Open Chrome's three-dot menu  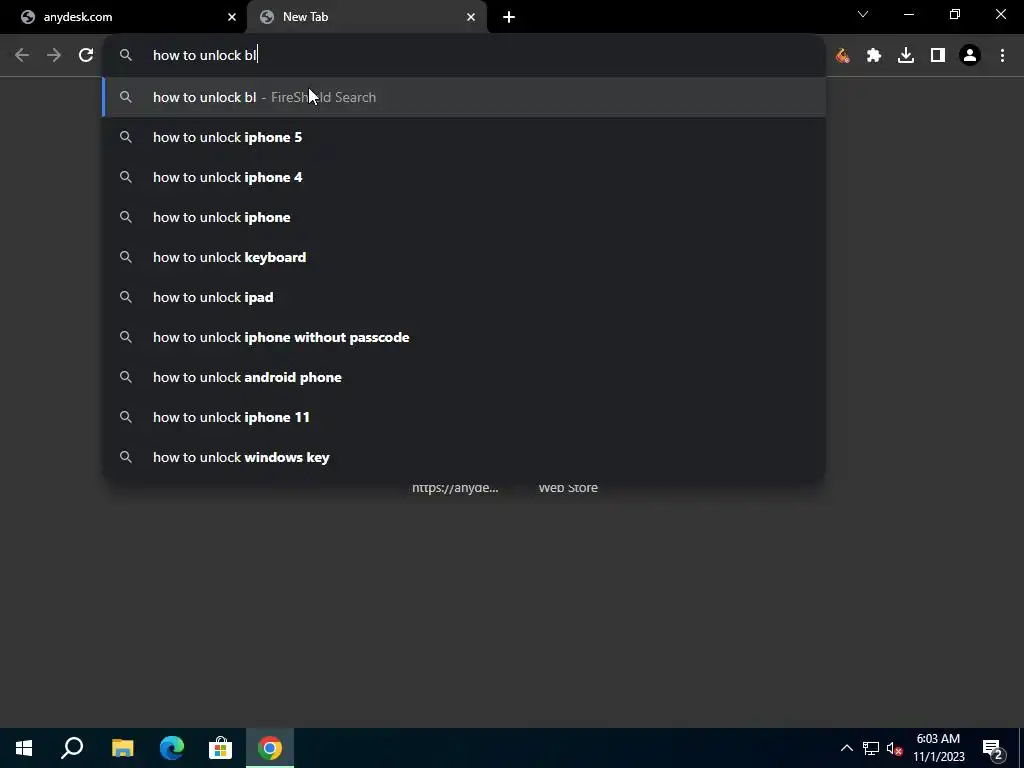click(x=1002, y=56)
